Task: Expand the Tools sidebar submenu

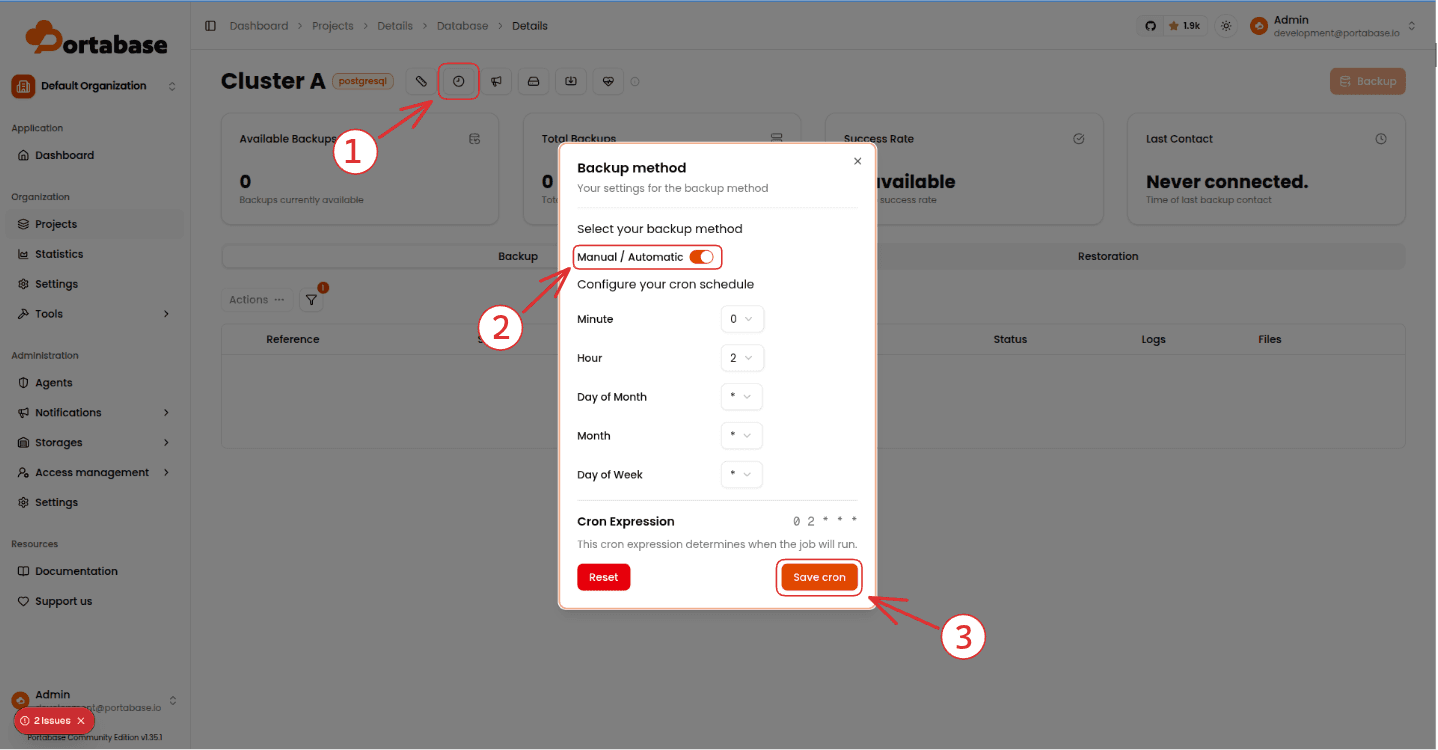Action: coord(95,314)
